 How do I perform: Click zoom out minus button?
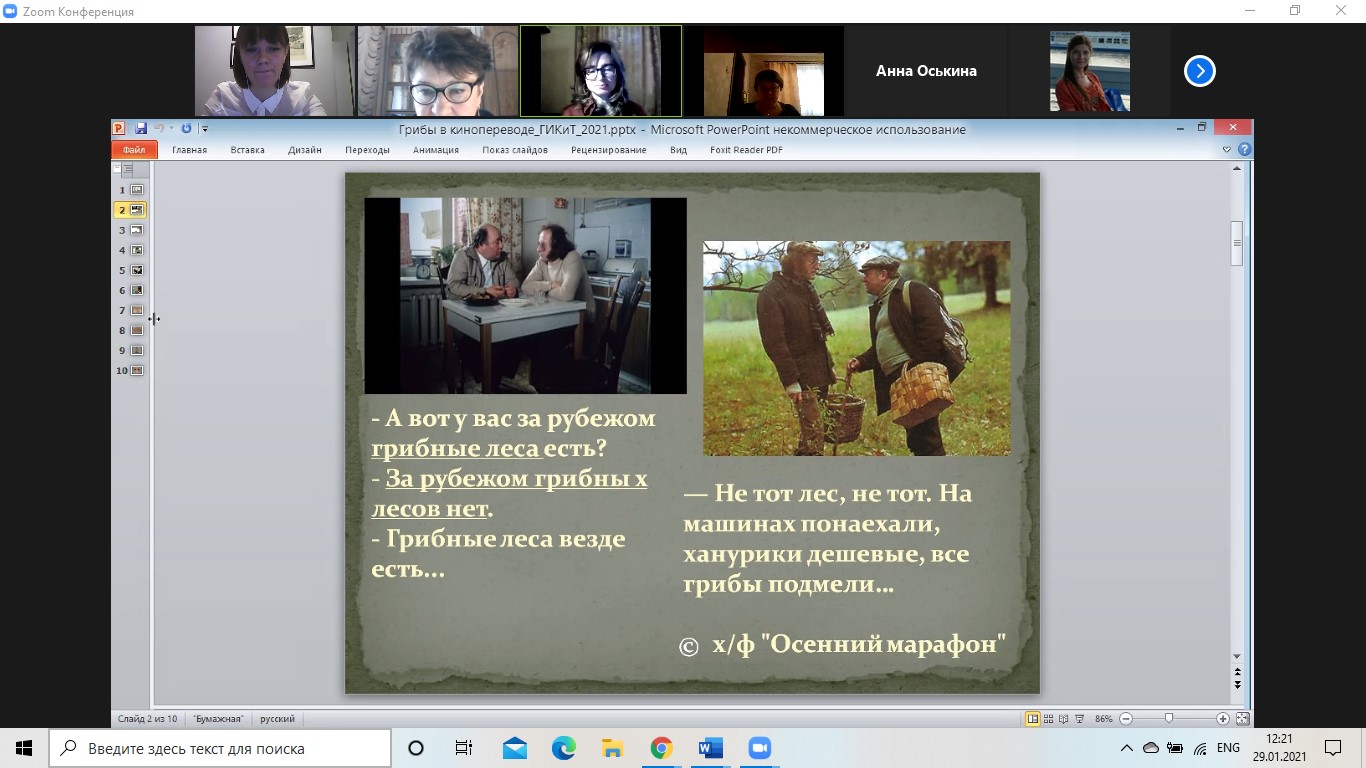point(1126,719)
